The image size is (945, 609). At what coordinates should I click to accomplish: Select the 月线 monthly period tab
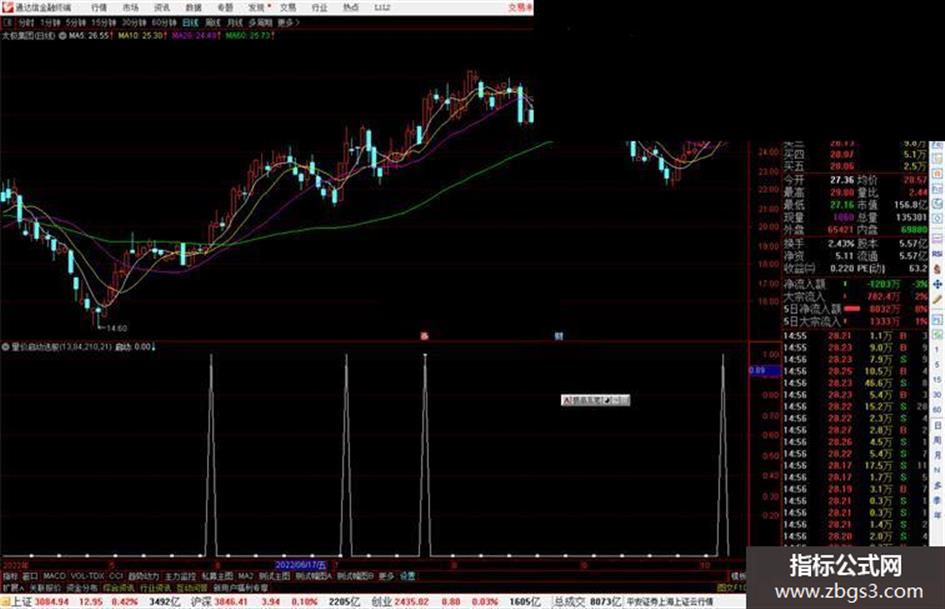tap(234, 22)
